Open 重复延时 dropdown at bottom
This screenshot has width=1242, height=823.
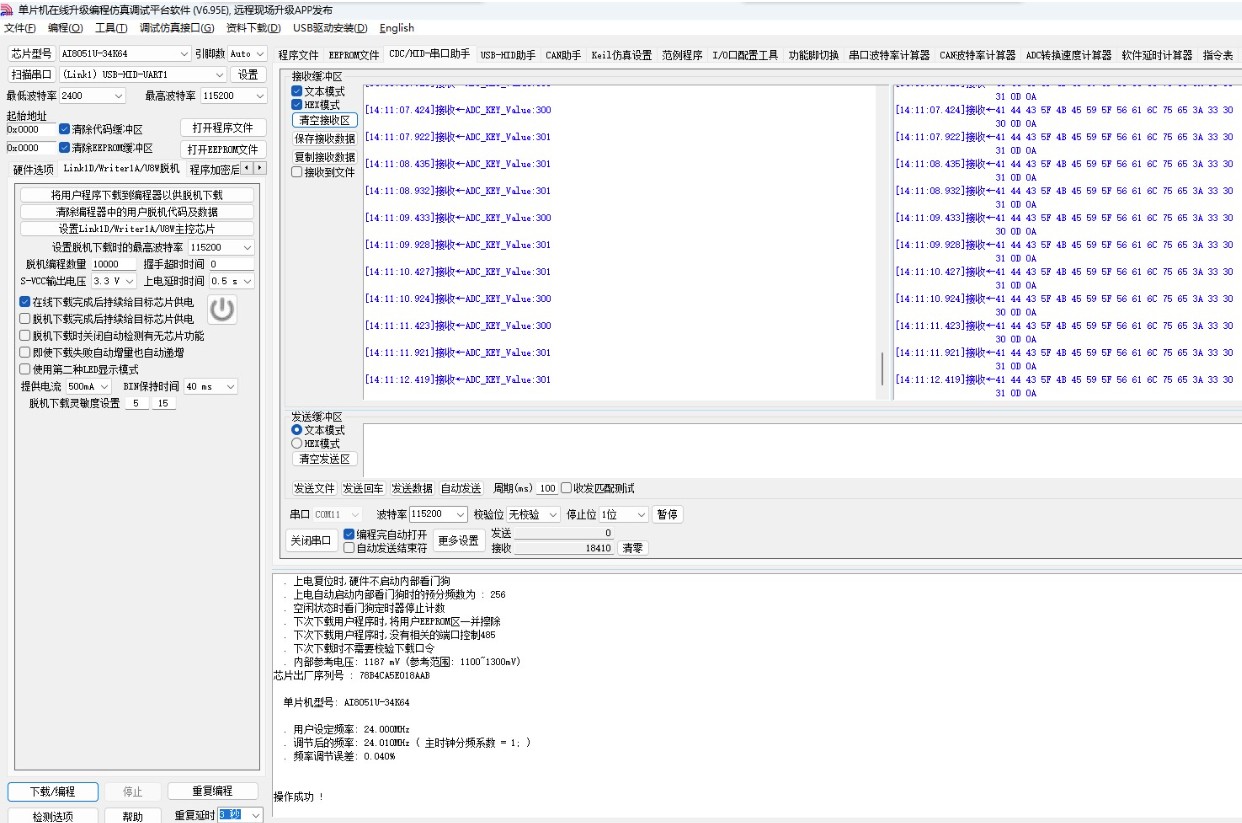click(x=241, y=816)
